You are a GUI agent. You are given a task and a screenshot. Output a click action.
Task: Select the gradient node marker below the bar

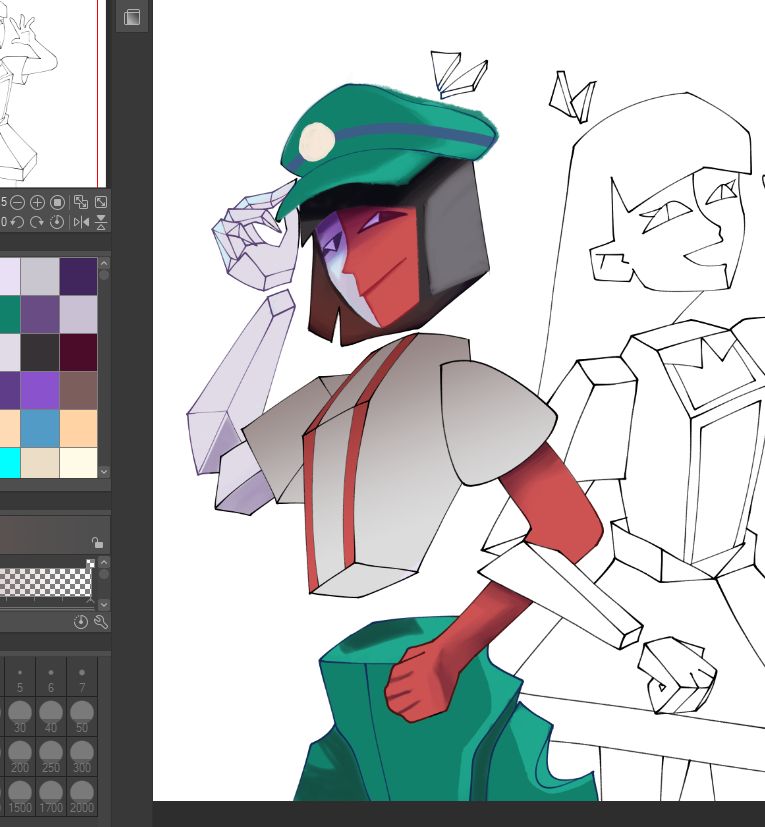click(x=90, y=600)
